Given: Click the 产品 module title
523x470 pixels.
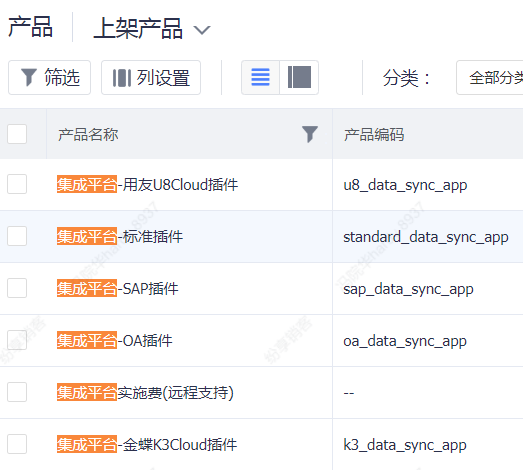Looking at the screenshot, I should coord(30,27).
